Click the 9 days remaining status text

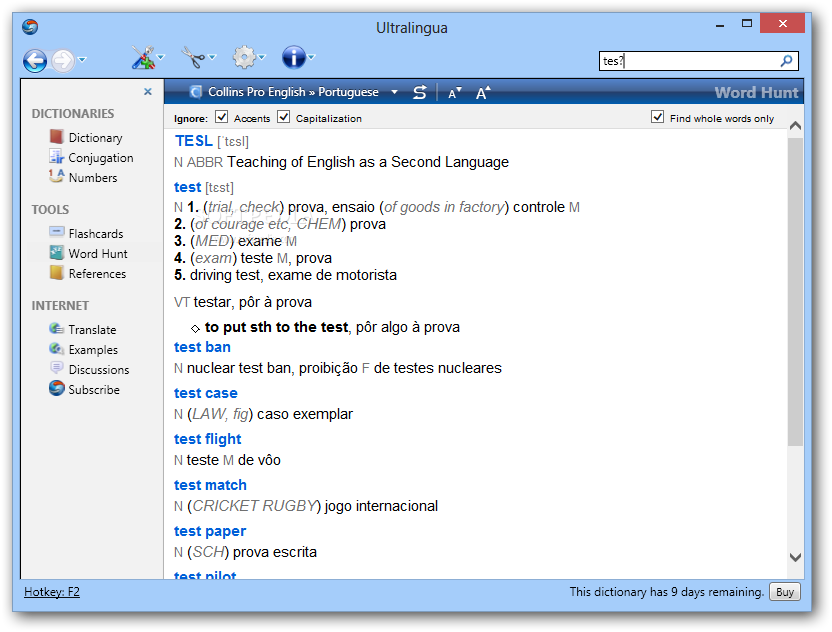pyautogui.click(x=666, y=592)
